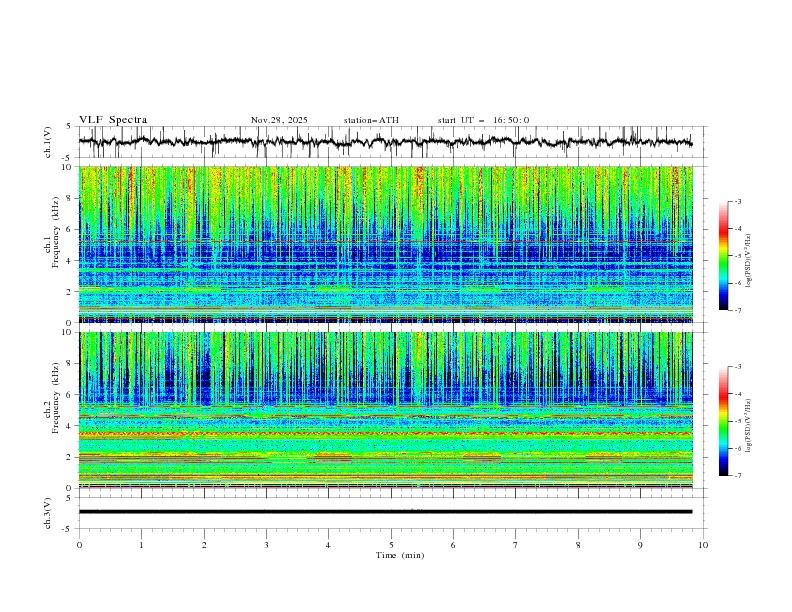Click the "ch.1(V)" waveform axis label
Viewport: 792px width, 612px height.
[x=48, y=142]
